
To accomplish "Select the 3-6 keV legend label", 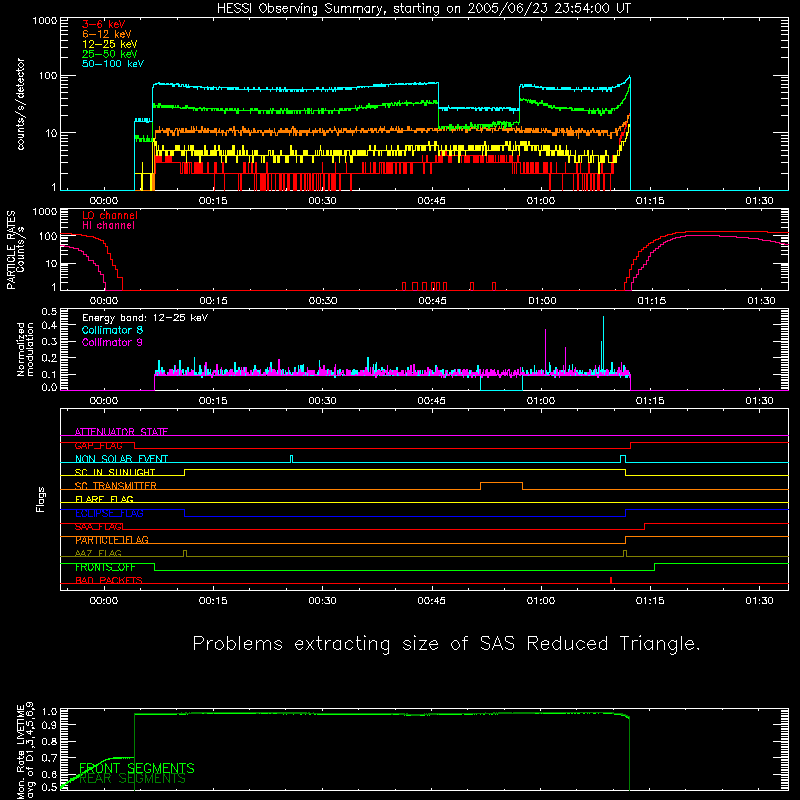I will [104, 24].
